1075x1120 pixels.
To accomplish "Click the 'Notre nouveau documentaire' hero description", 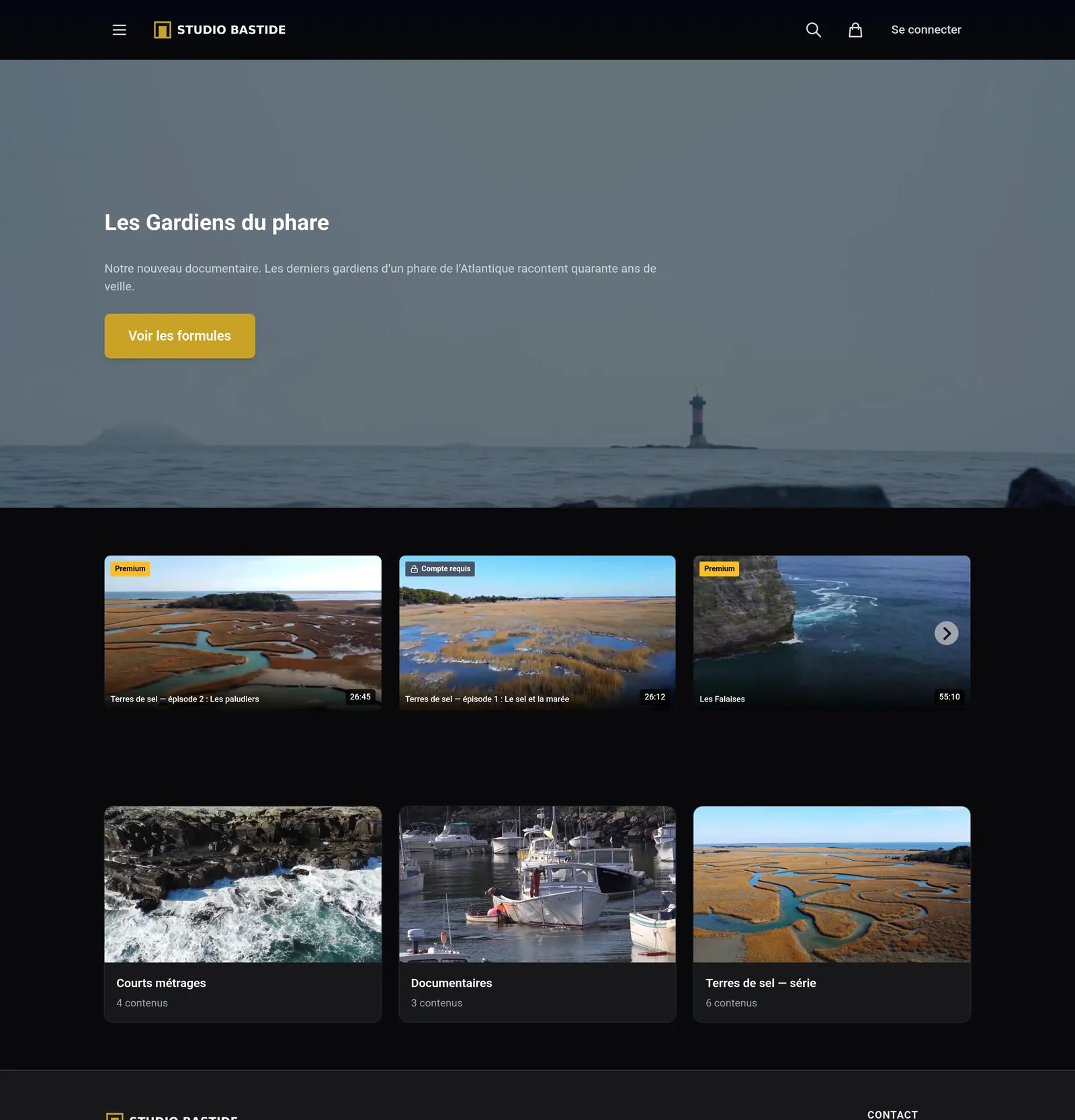I will pos(380,277).
